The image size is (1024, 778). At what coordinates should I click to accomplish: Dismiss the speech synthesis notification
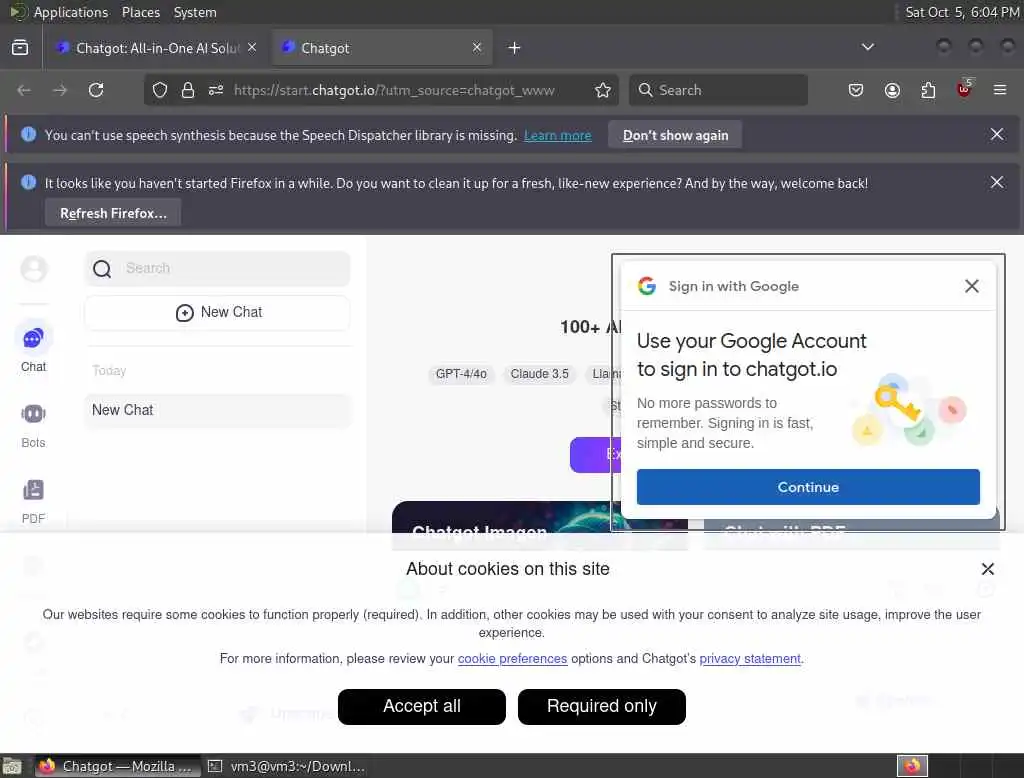(997, 135)
